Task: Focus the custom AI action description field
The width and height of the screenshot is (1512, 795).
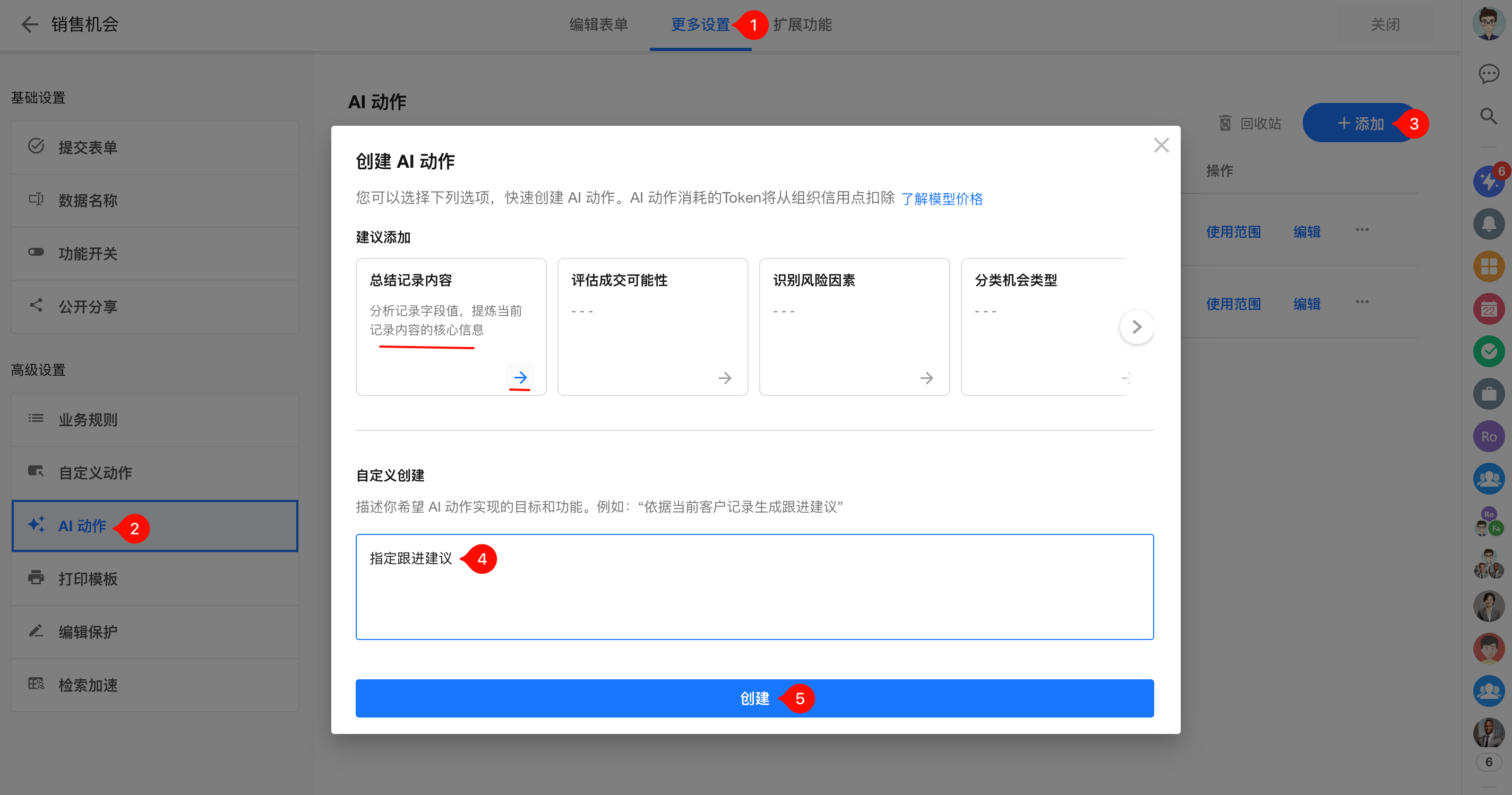Action: pos(754,587)
